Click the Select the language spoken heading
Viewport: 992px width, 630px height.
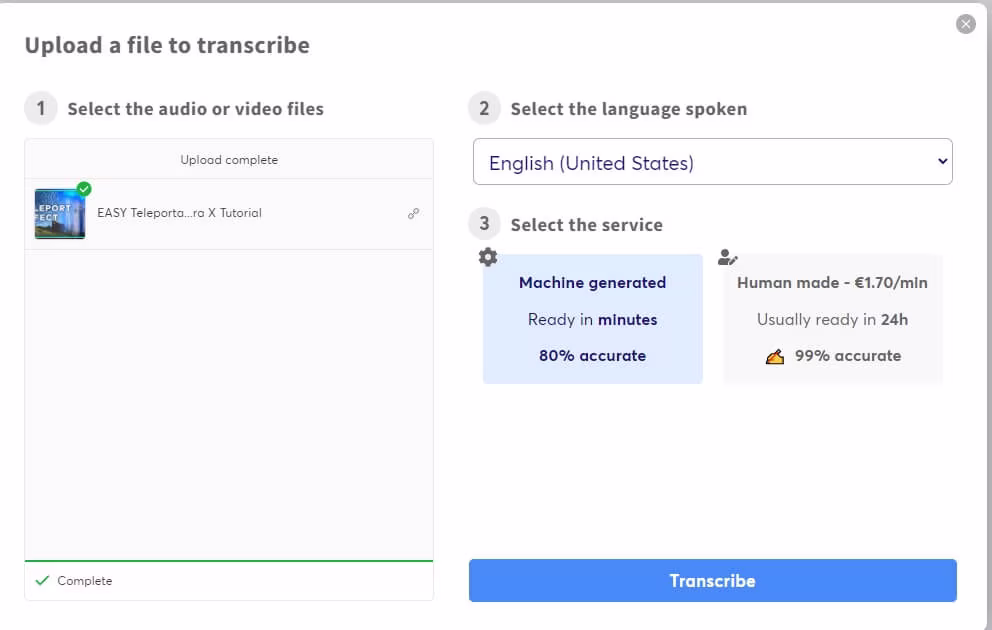click(628, 109)
